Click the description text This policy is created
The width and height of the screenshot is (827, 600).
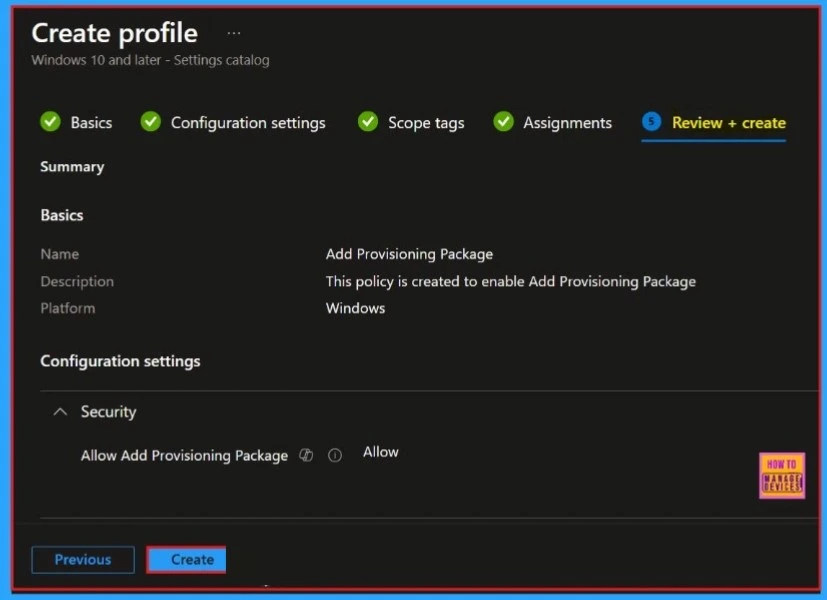(511, 282)
